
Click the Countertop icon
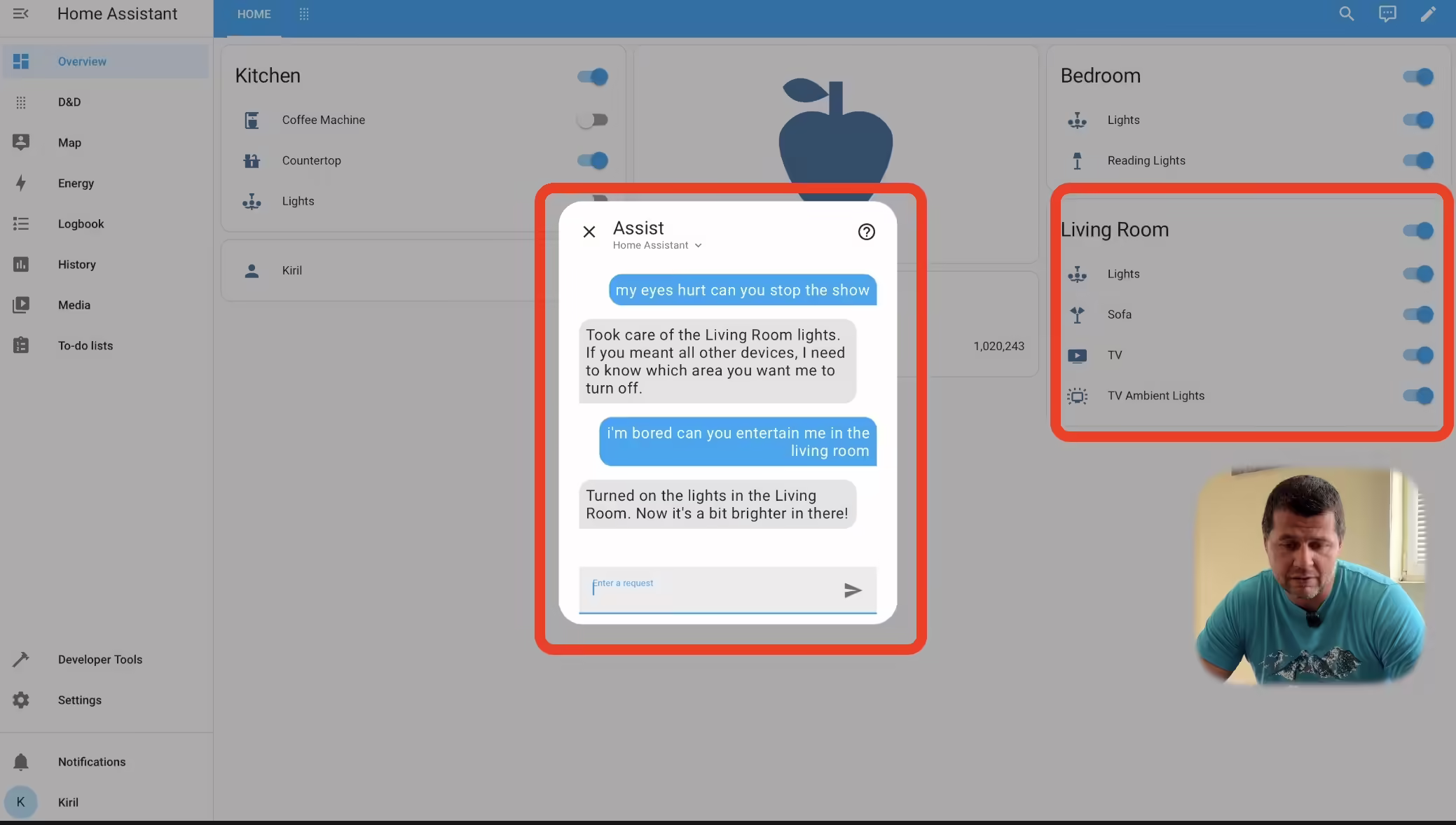click(x=252, y=161)
